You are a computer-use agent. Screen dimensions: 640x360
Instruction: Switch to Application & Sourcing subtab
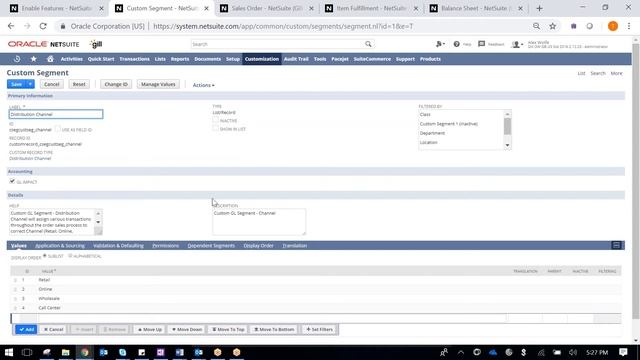pos(60,246)
